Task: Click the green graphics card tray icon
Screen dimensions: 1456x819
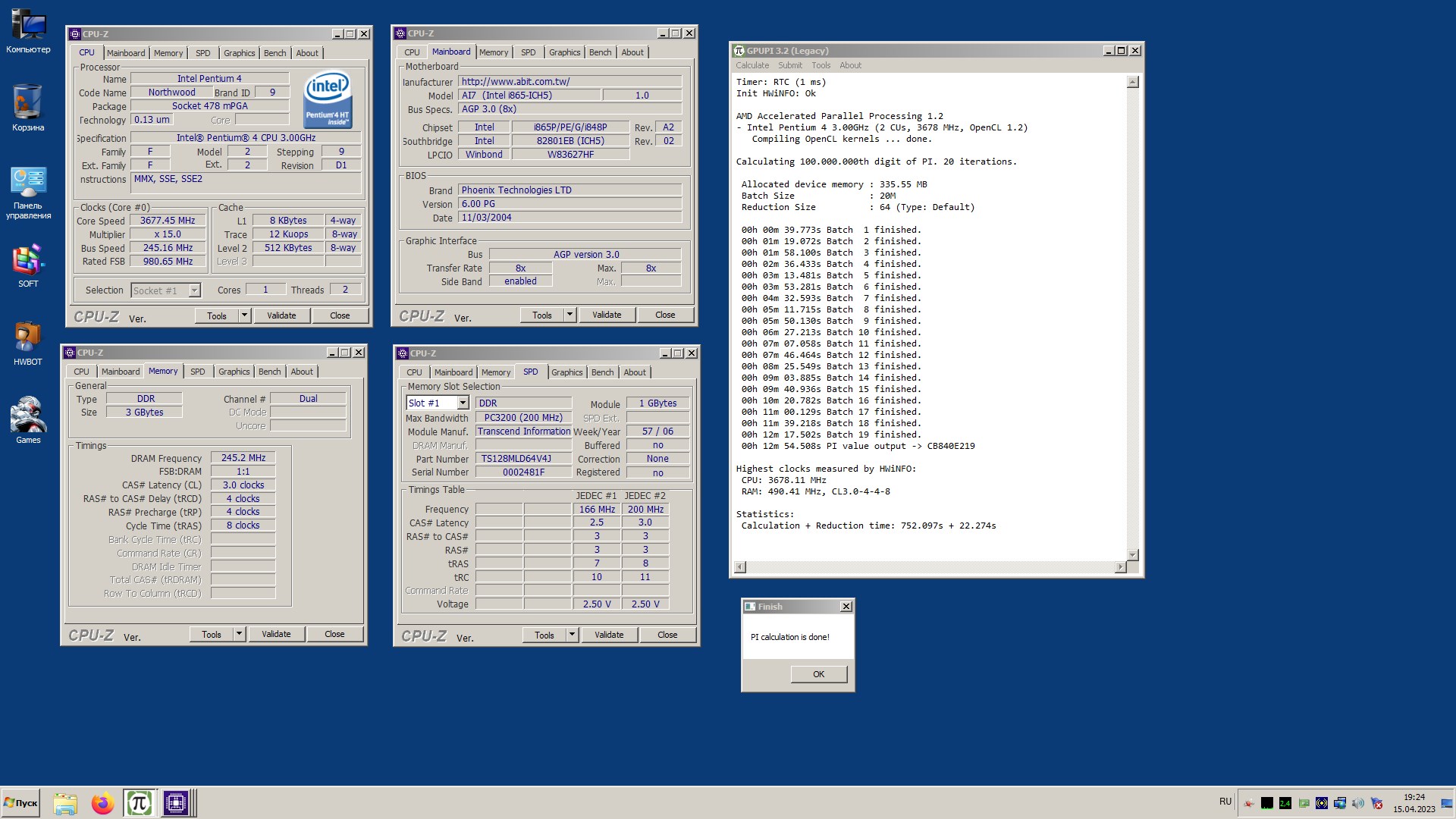Action: [x=1304, y=803]
